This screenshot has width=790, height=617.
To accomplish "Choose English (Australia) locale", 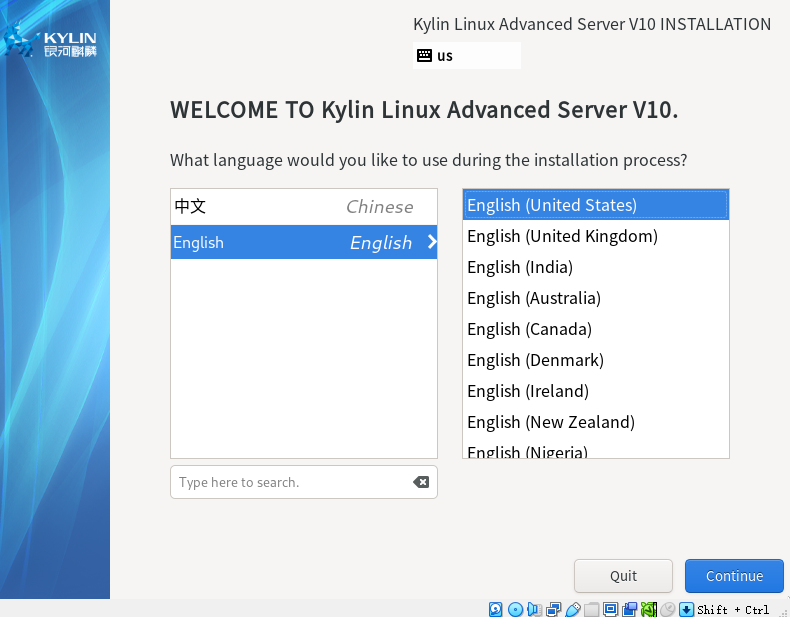I will click(596, 298).
